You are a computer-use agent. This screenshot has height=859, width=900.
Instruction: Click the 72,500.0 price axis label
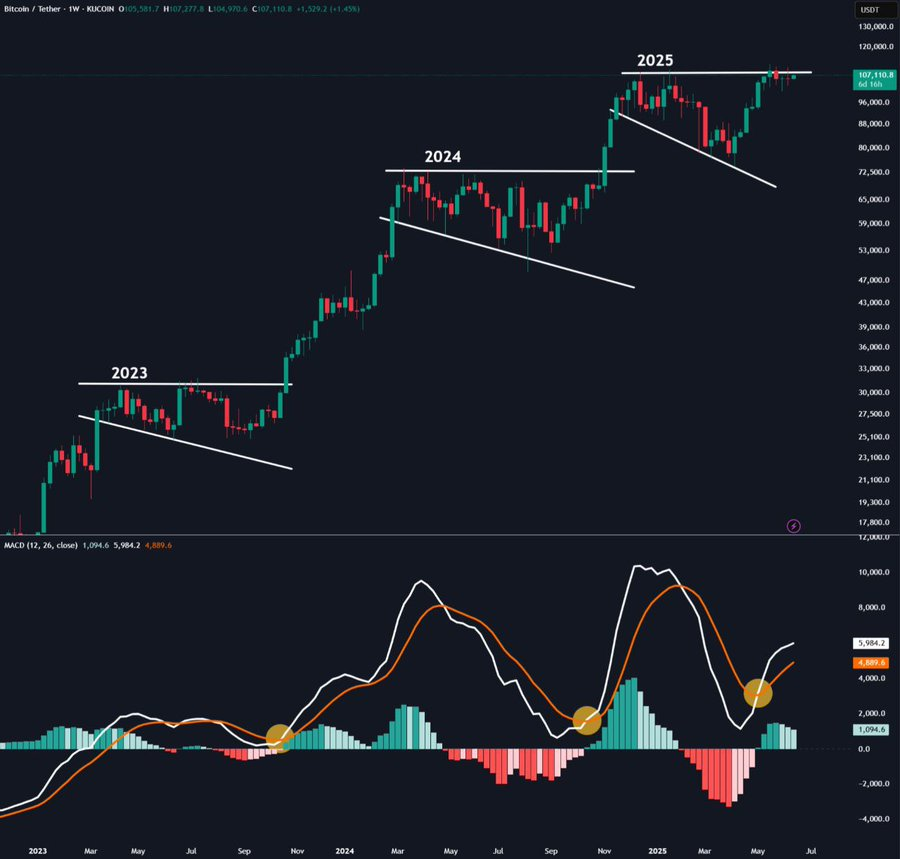(874, 172)
